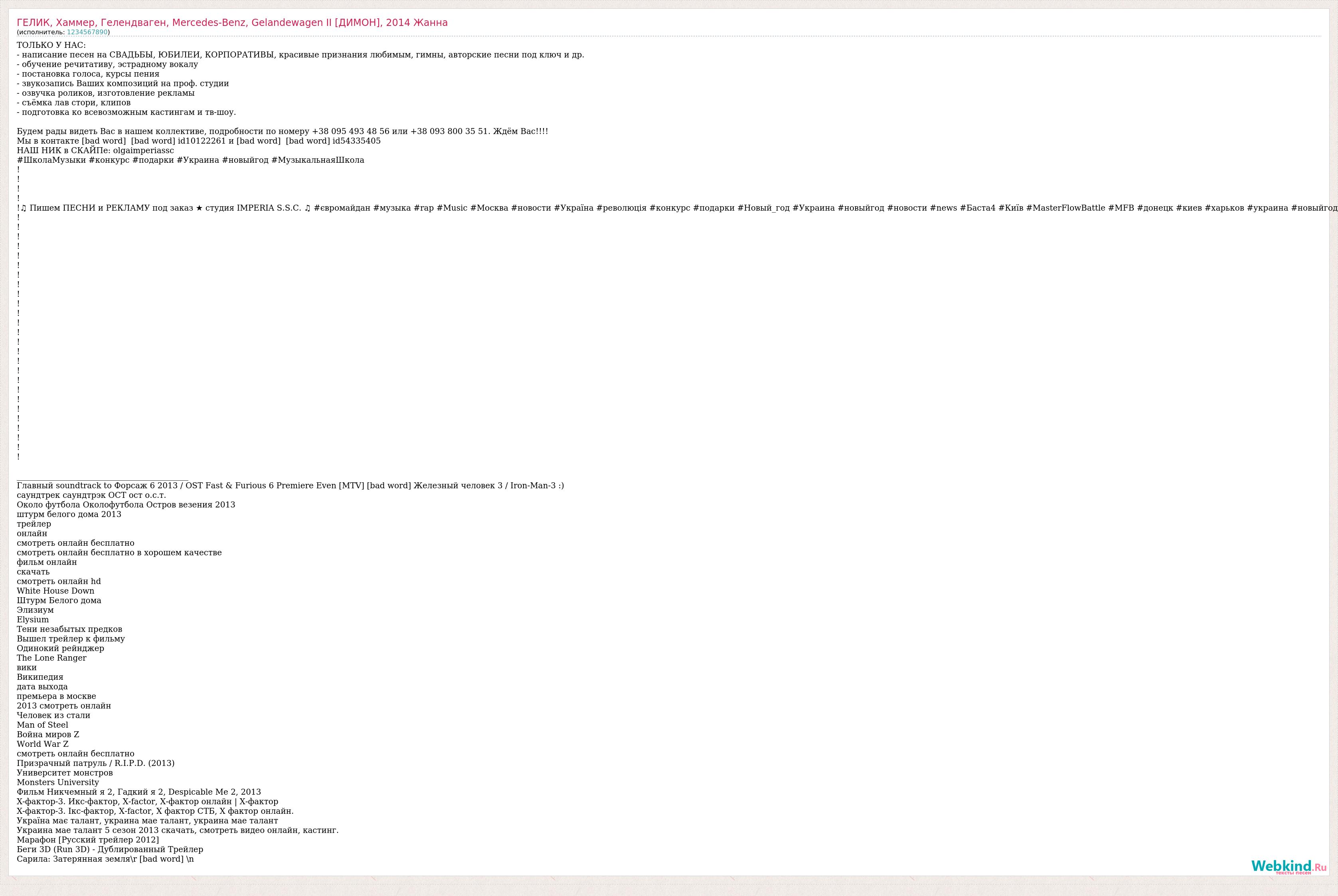Image resolution: width=1338 pixels, height=896 pixels.
Task: Click the line Elysium
Action: (x=33, y=620)
